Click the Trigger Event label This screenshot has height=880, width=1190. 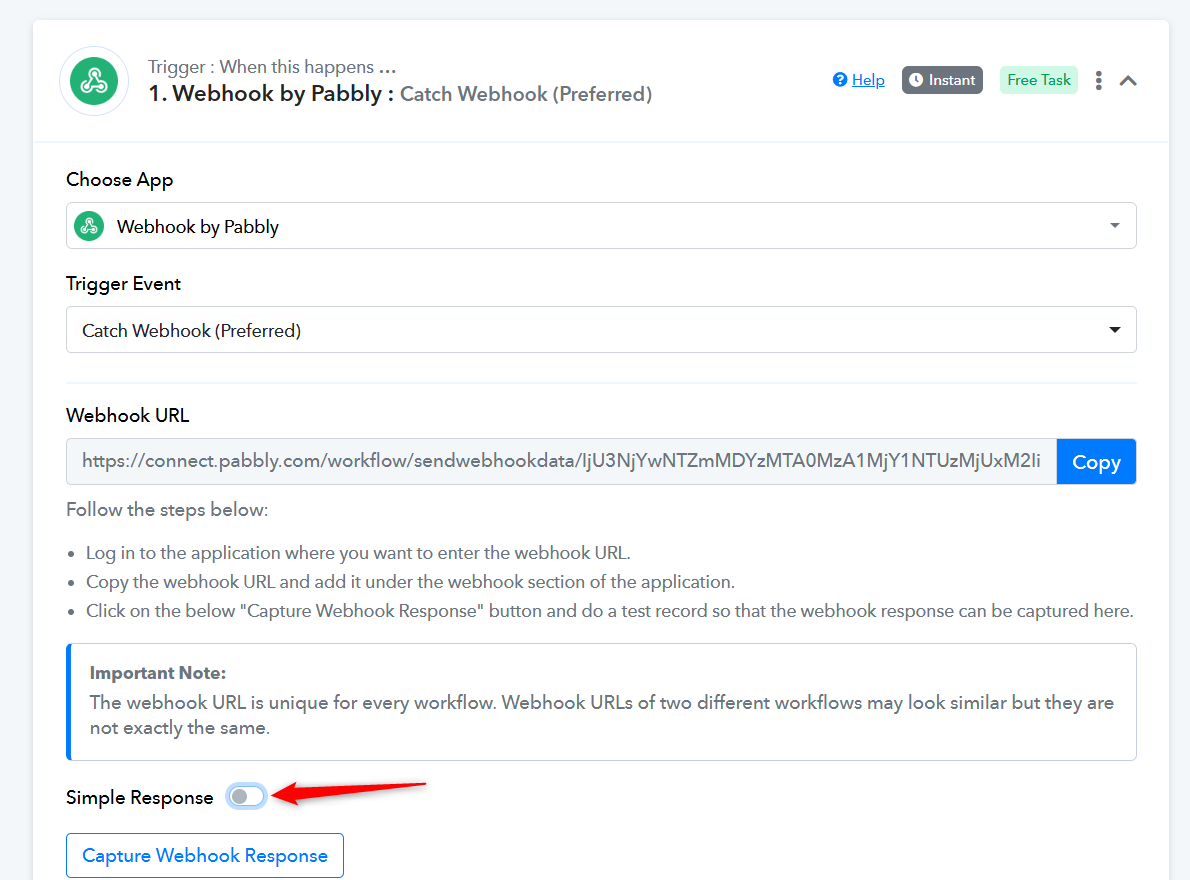[123, 284]
